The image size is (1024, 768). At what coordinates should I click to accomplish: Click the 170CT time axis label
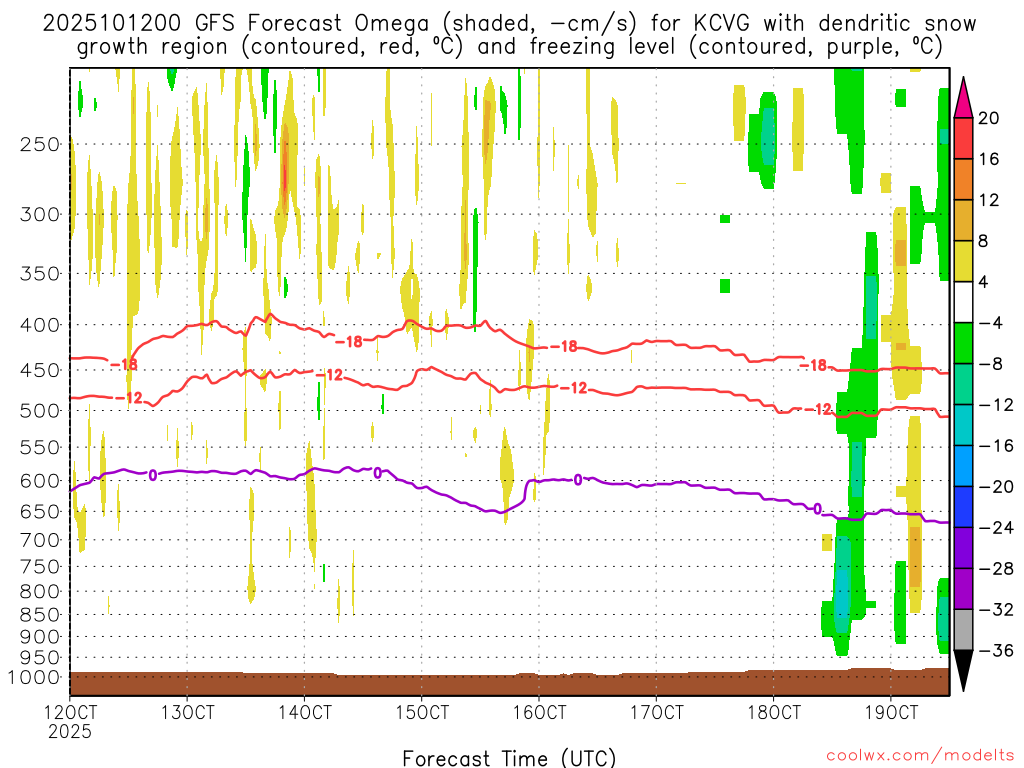pyautogui.click(x=656, y=712)
